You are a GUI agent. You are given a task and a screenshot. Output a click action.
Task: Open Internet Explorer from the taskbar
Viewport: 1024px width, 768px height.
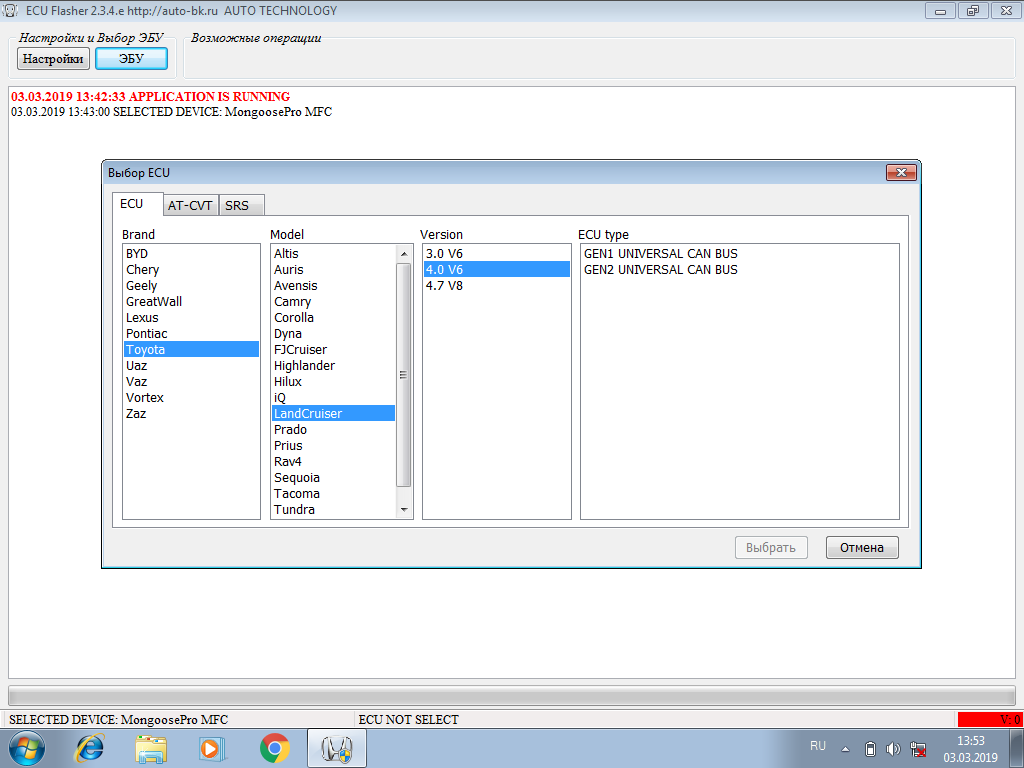coord(89,748)
